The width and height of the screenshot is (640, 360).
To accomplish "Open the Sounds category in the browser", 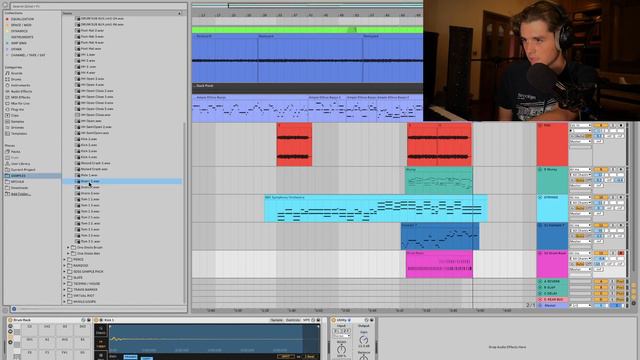I will tap(16, 73).
